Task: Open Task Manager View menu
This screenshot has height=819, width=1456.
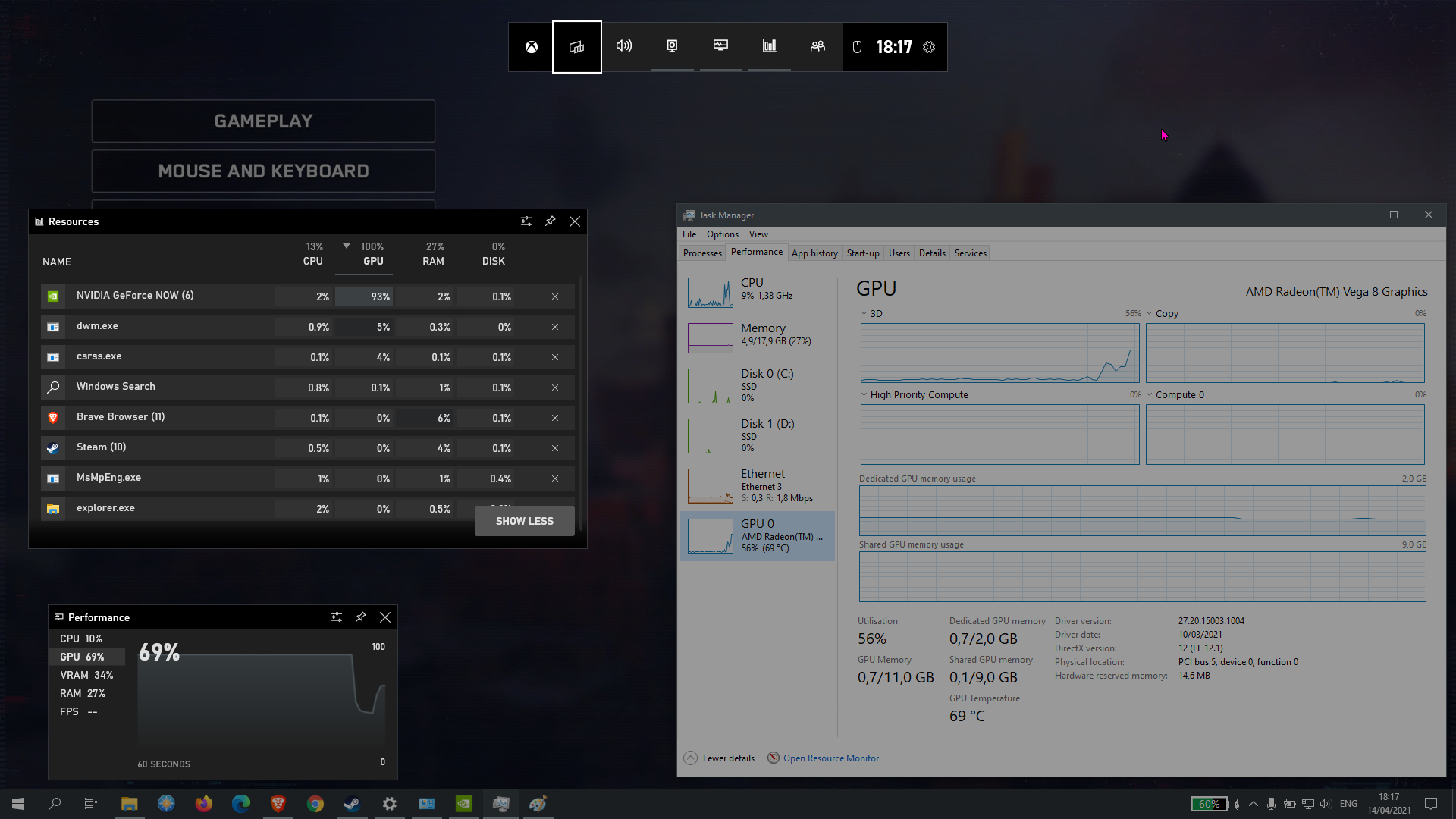Action: 758,234
